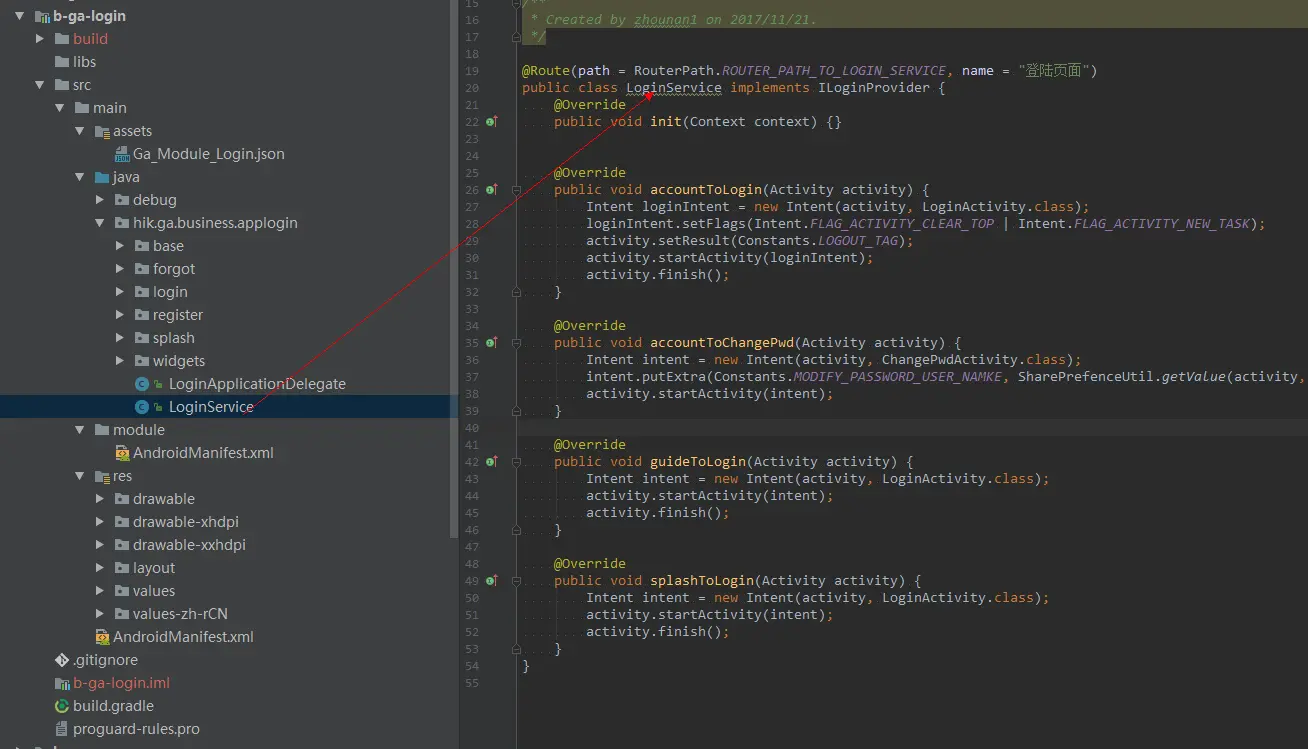Fold the accountToChangePwd method closing marker
The image size is (1308, 749).
click(x=516, y=411)
